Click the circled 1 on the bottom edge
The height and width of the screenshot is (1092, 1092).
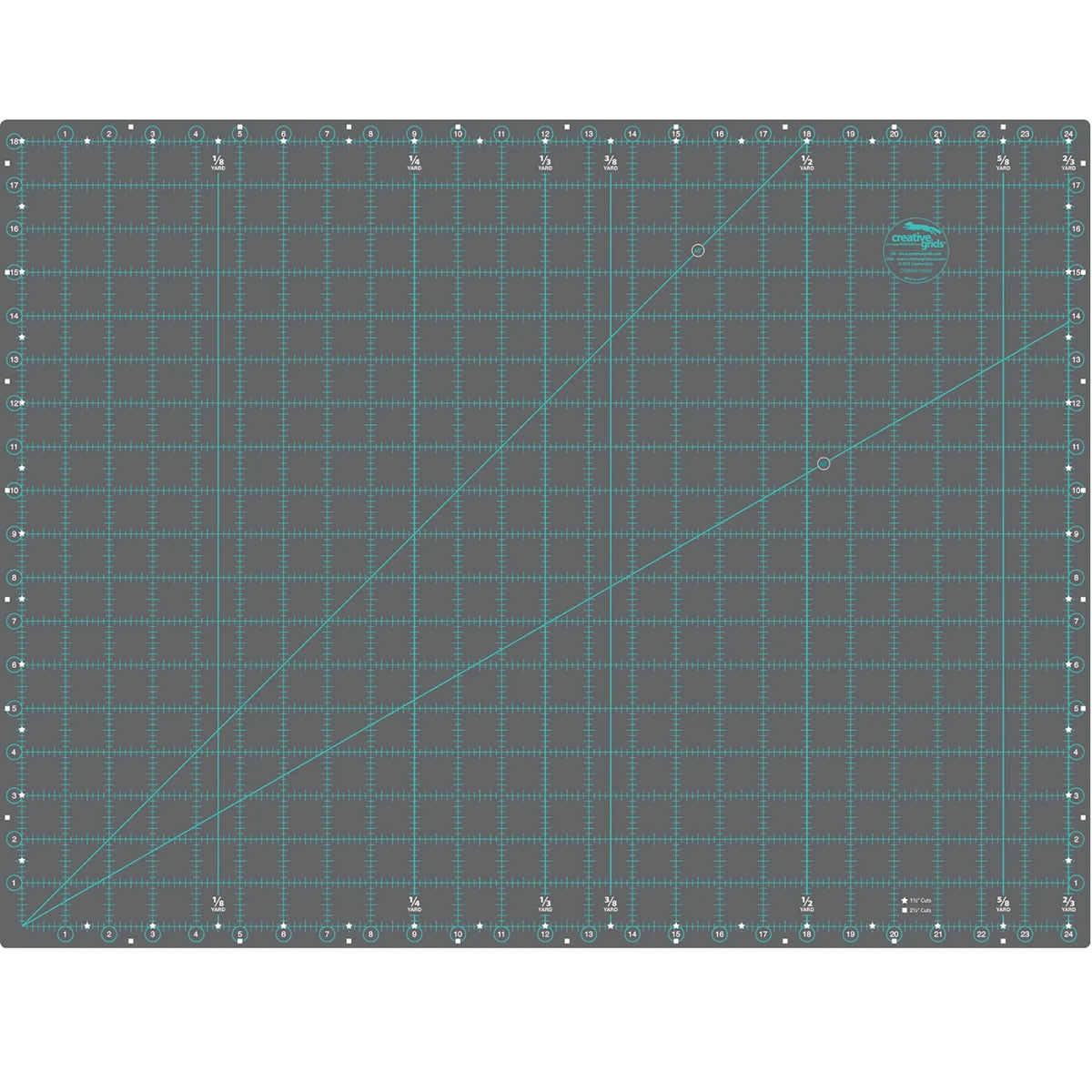66,934
